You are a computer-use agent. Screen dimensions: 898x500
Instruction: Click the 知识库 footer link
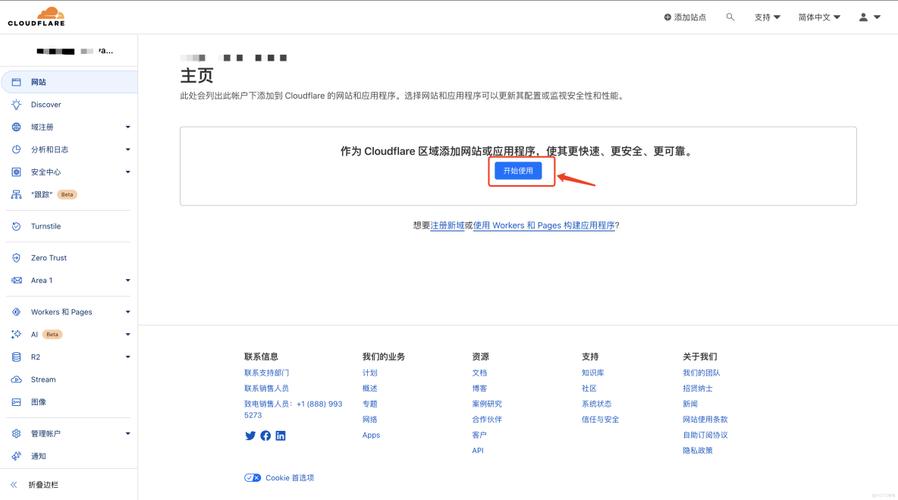(593, 372)
